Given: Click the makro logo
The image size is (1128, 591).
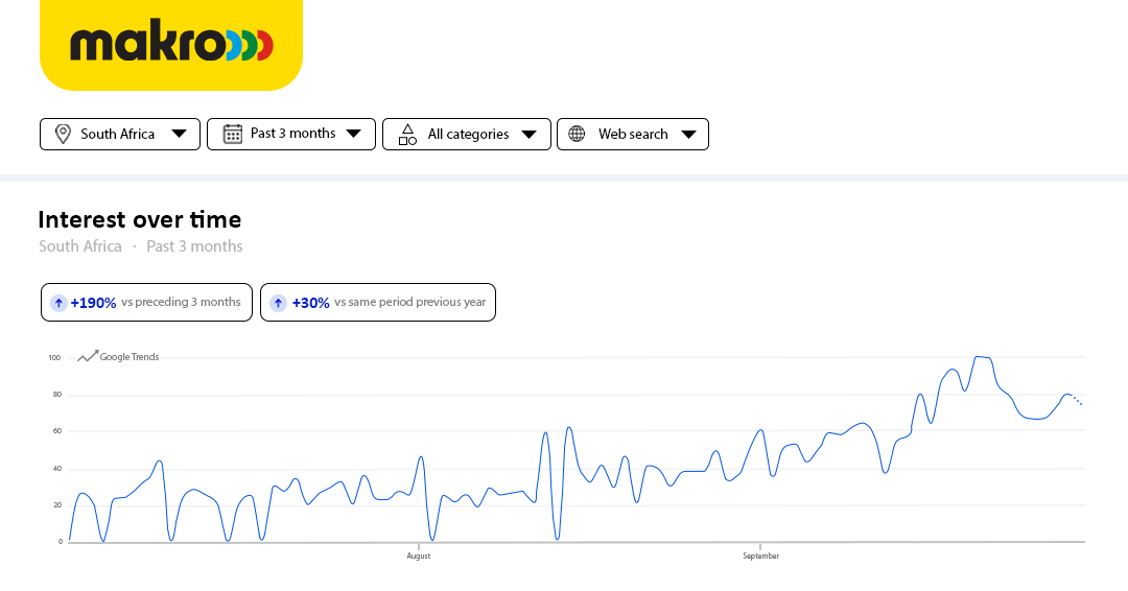Looking at the screenshot, I should (x=171, y=45).
